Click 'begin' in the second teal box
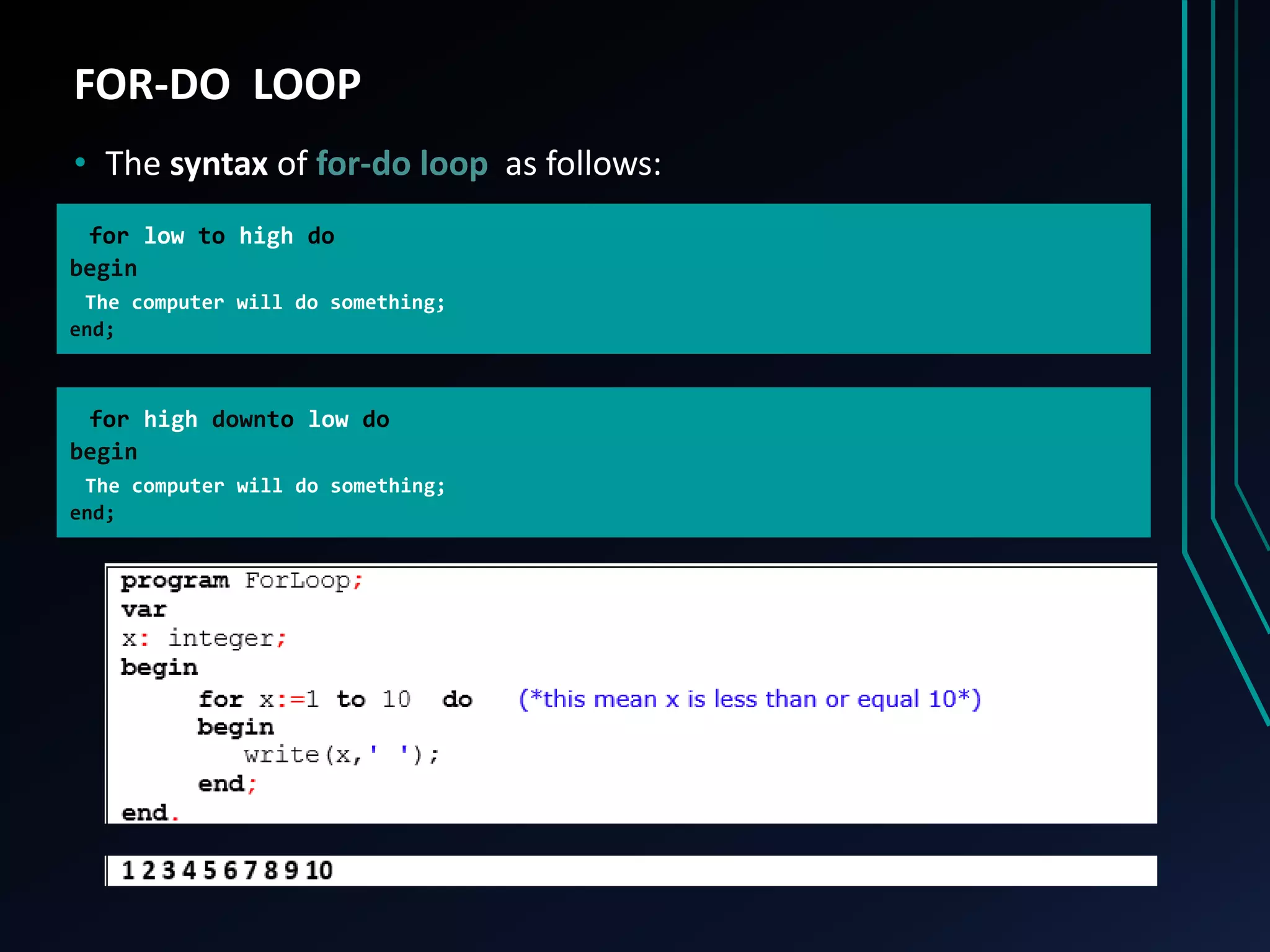Viewport: 1270px width, 952px height. pyautogui.click(x=103, y=452)
